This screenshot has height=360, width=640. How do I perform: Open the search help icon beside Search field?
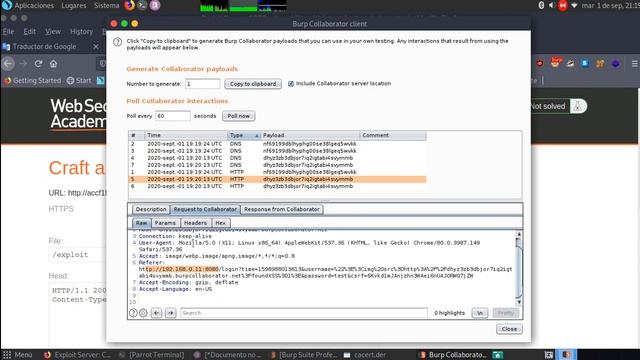(x=133, y=313)
